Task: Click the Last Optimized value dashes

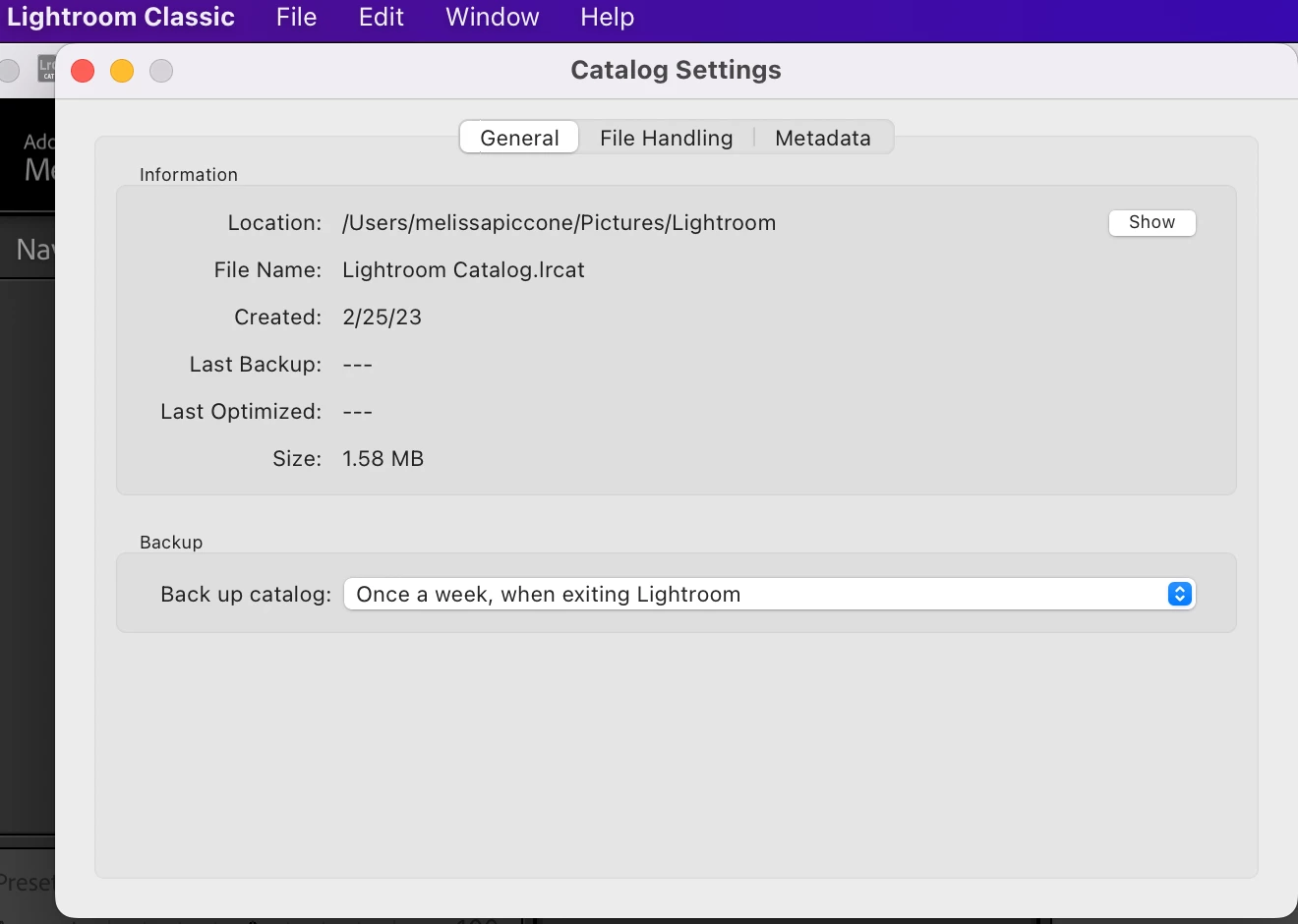Action: (x=357, y=412)
